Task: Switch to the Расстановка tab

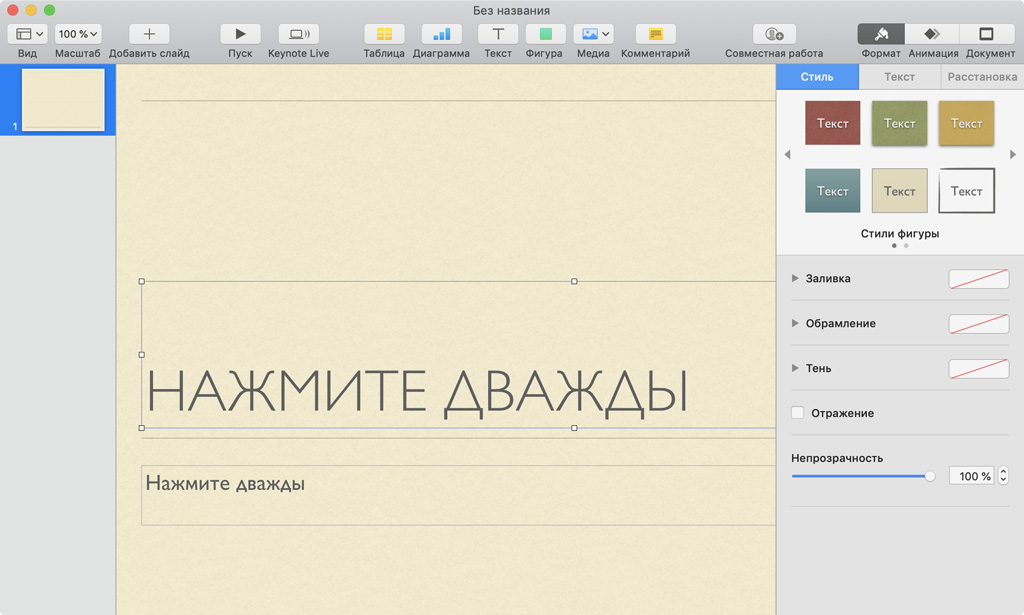Action: click(982, 77)
